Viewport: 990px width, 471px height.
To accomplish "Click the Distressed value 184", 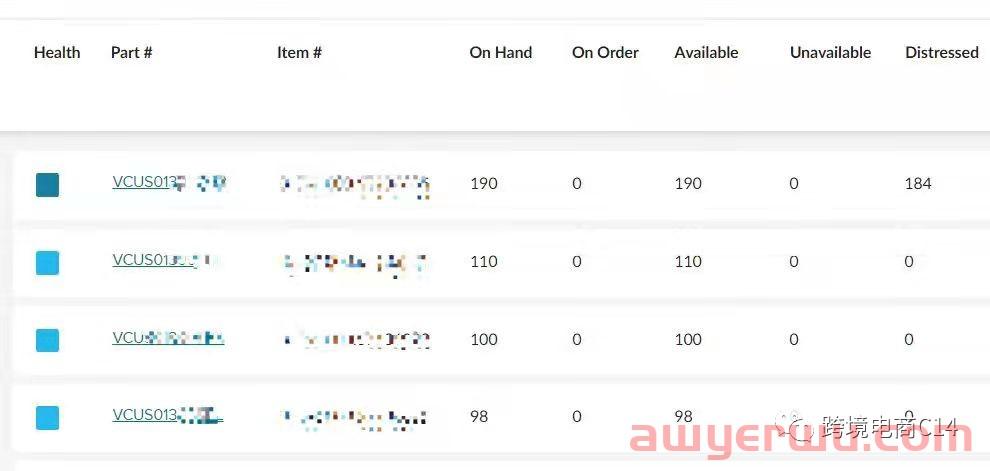I will coord(918,184).
